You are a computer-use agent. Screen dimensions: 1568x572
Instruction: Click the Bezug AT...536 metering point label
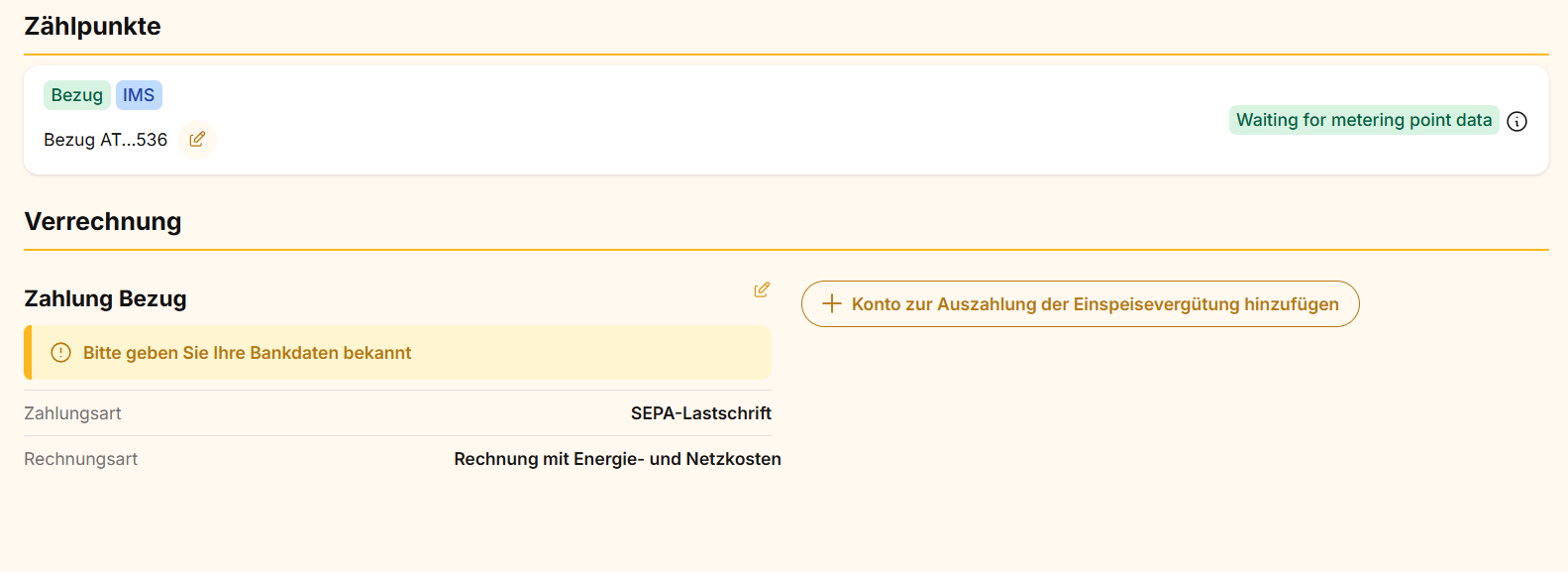click(106, 140)
